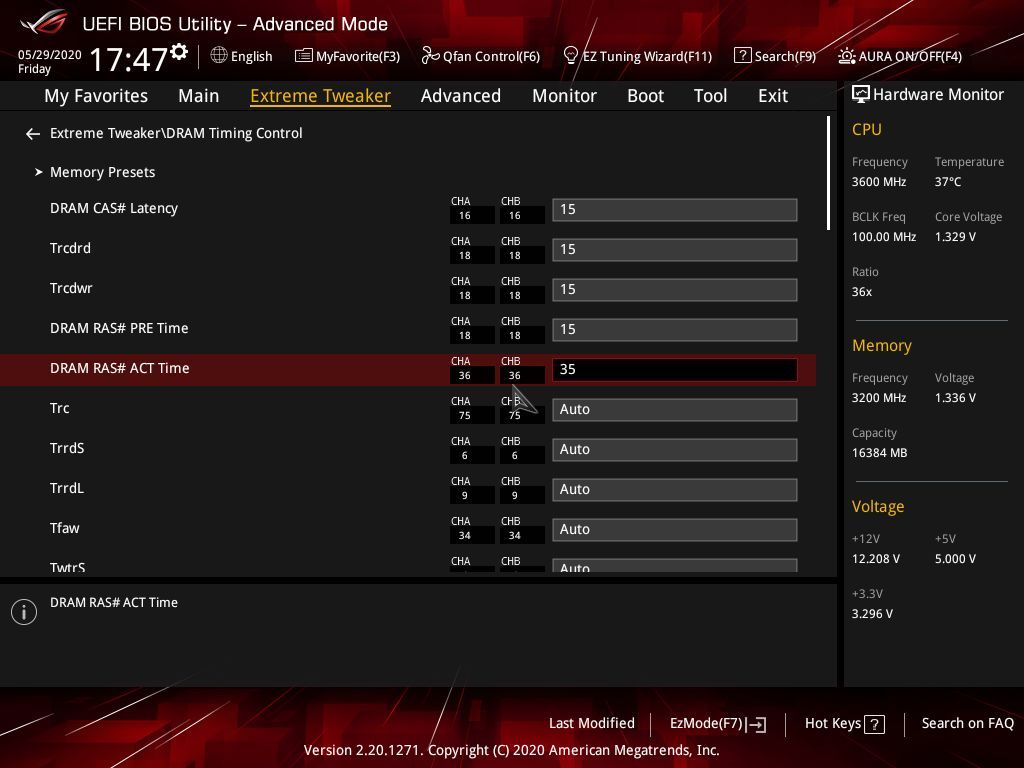The height and width of the screenshot is (768, 1024).
Task: Click EZ Tuning Wizard bulb icon
Action: coord(570,56)
